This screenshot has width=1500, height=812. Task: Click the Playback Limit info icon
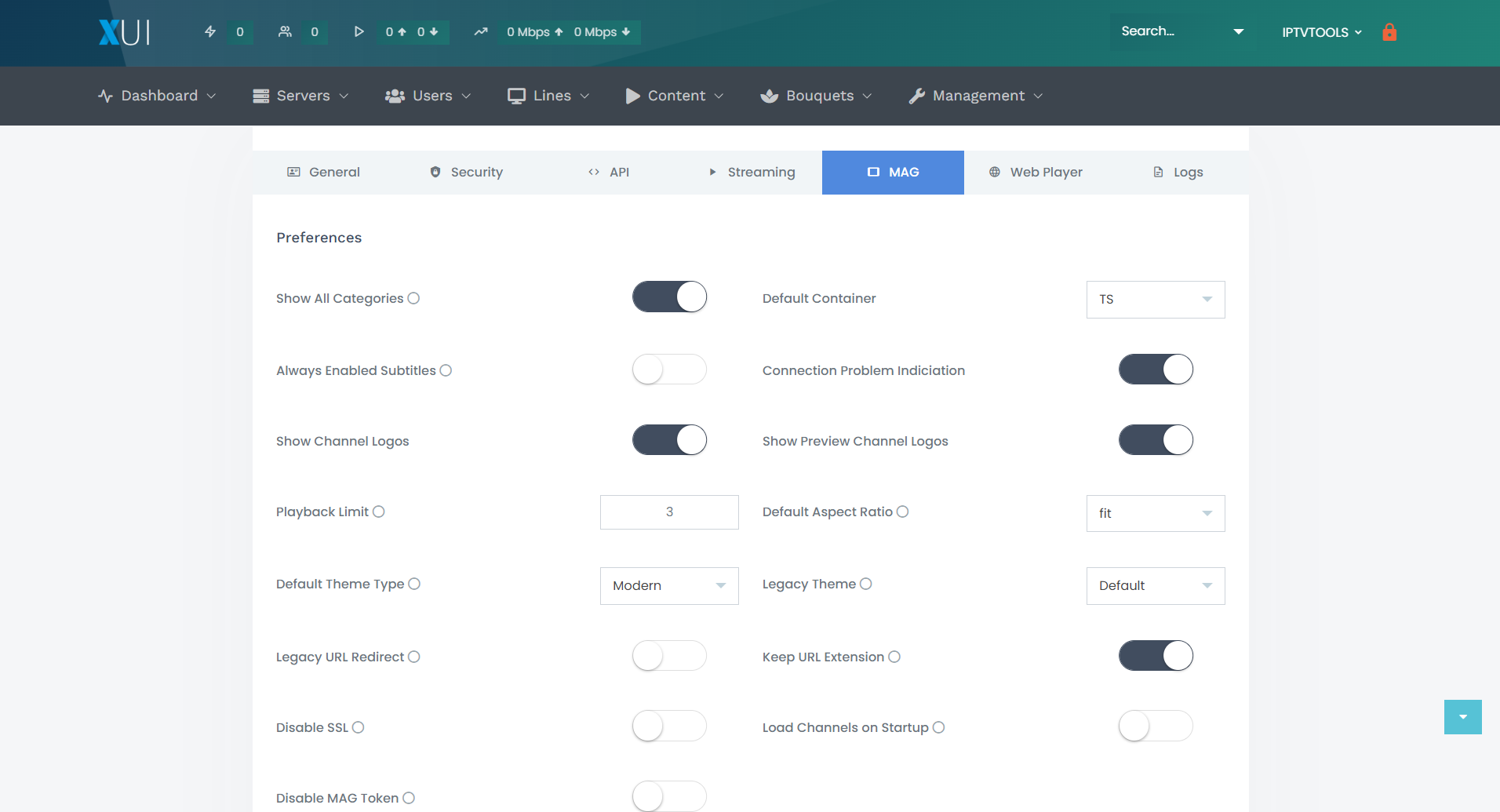pyautogui.click(x=378, y=512)
